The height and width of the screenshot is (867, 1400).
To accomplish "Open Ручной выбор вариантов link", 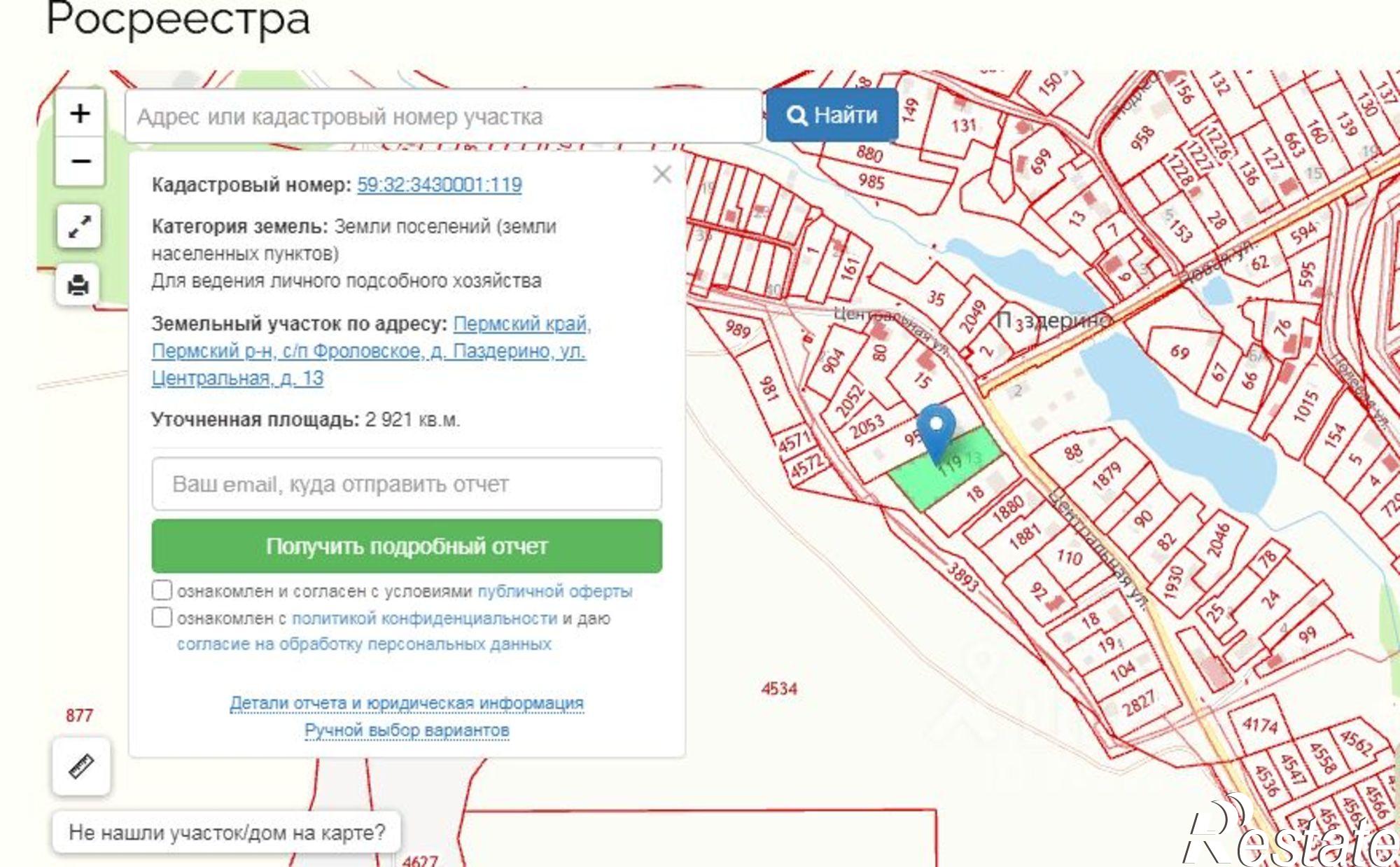I will [x=407, y=730].
